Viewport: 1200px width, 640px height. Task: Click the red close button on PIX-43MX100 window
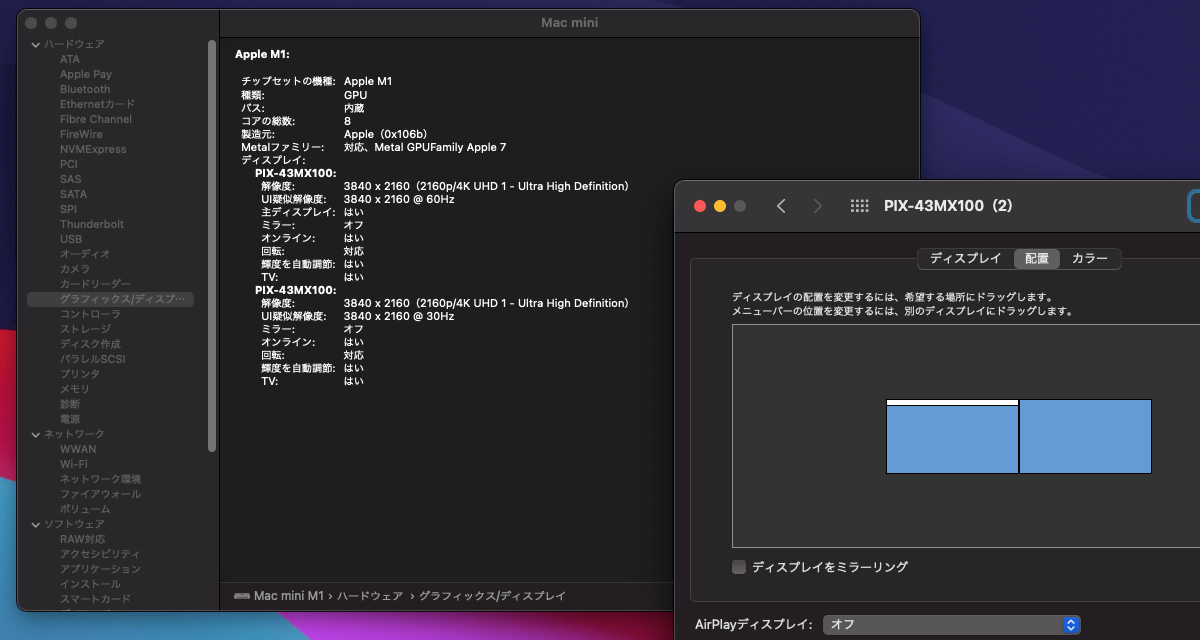[700, 206]
